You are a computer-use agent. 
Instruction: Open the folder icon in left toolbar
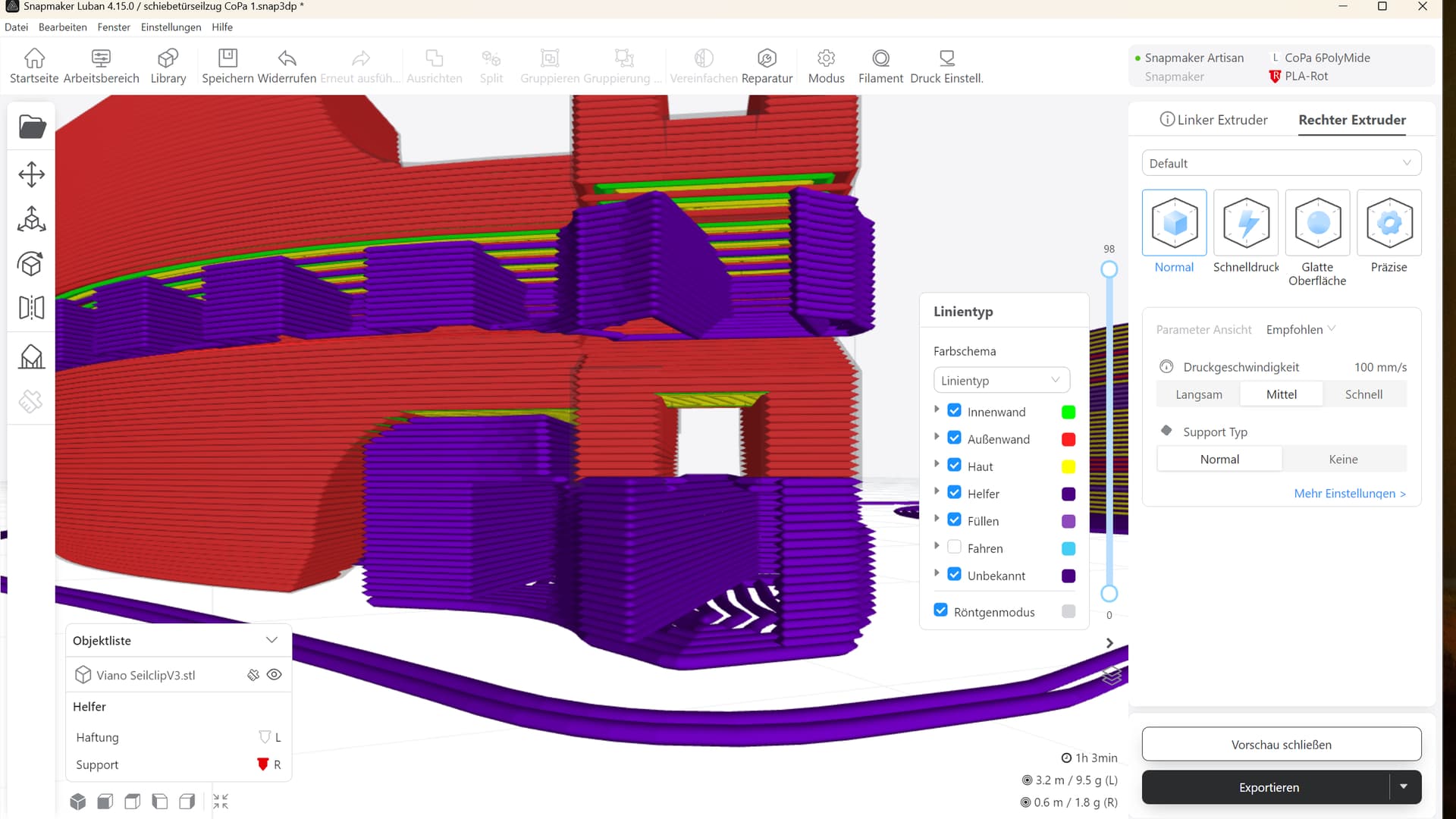pos(32,127)
